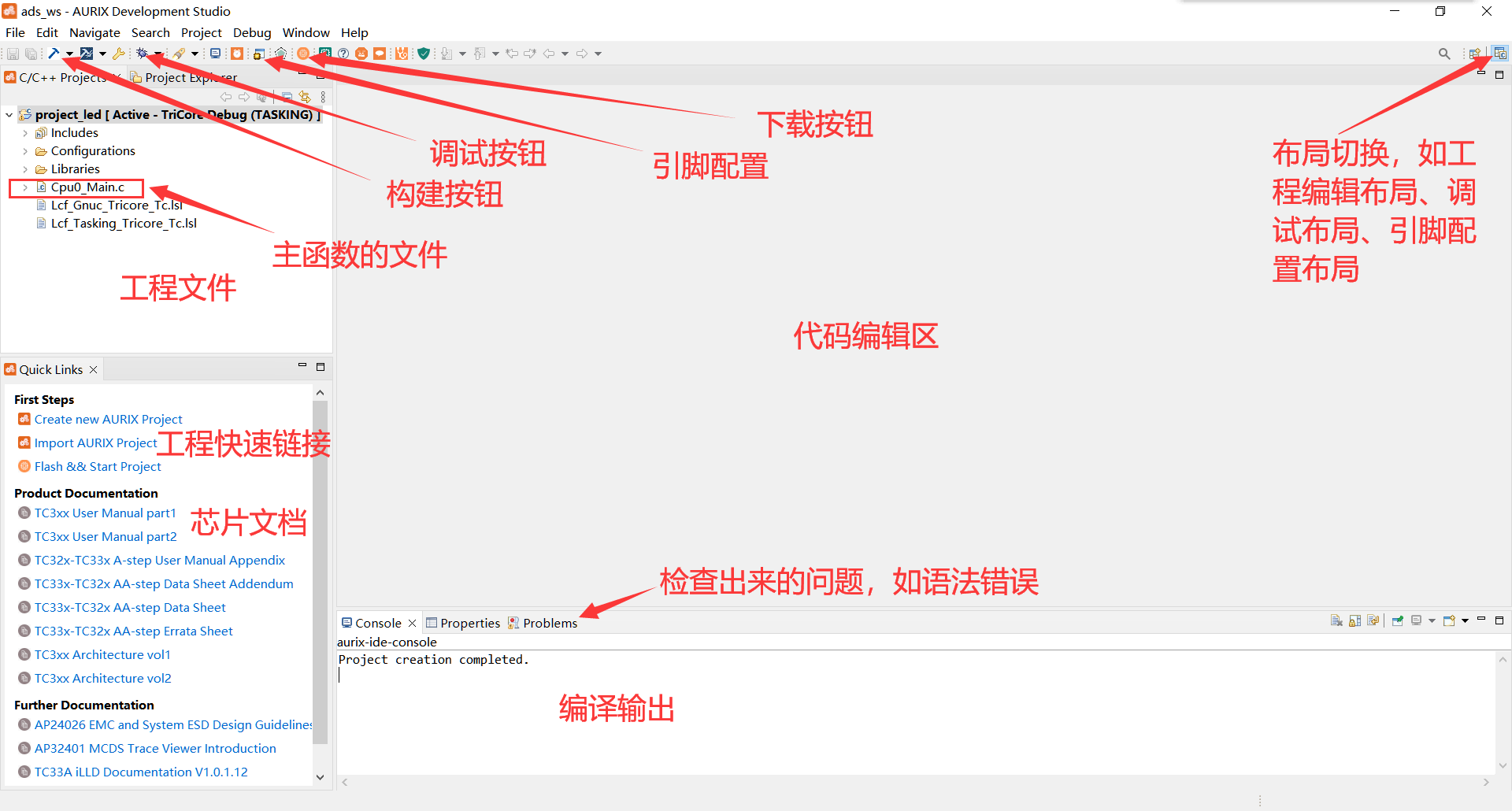Close the Console tab

click(x=412, y=623)
